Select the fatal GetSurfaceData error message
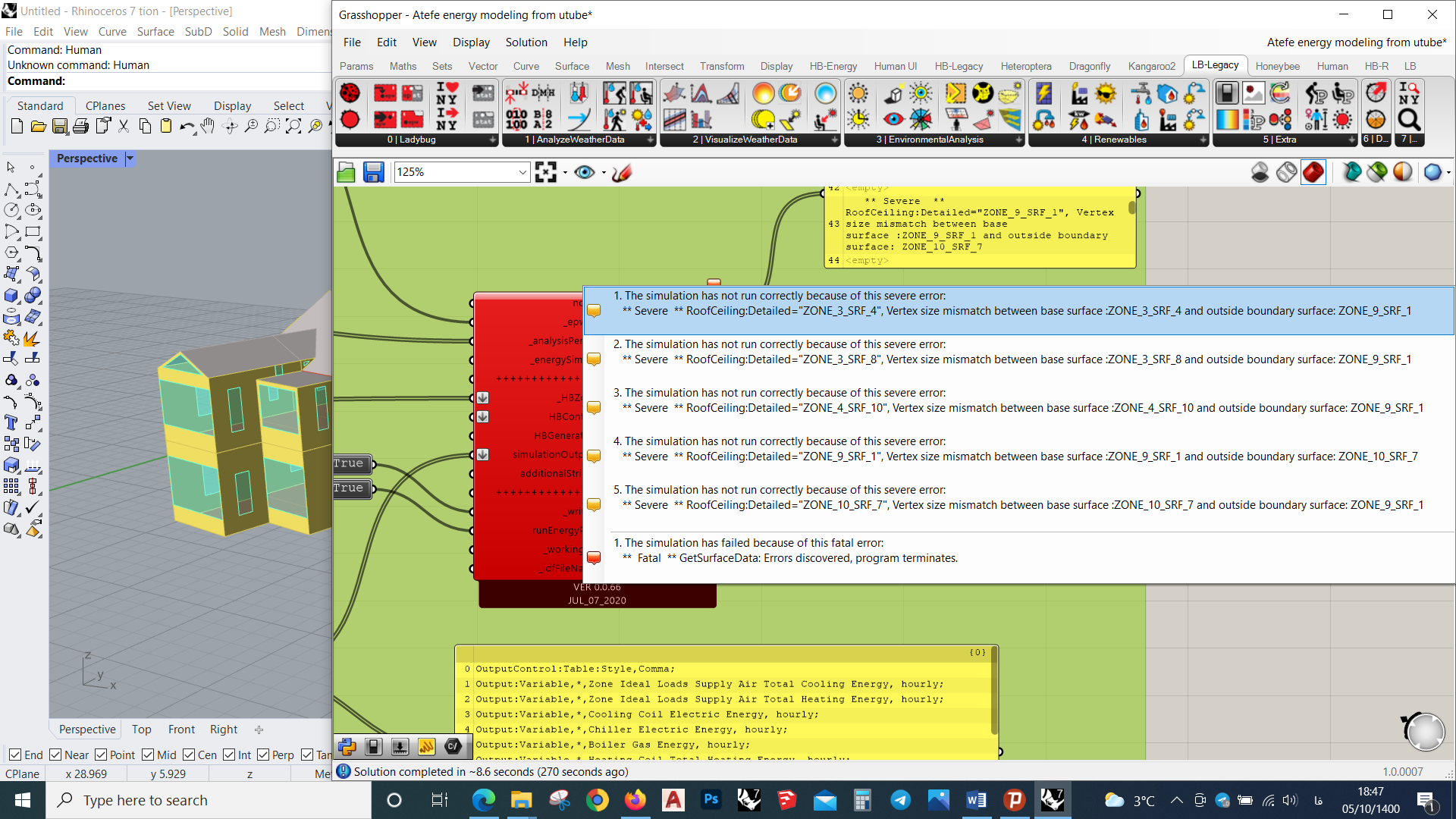Screen dimensions: 1456x819 tap(1018, 557)
